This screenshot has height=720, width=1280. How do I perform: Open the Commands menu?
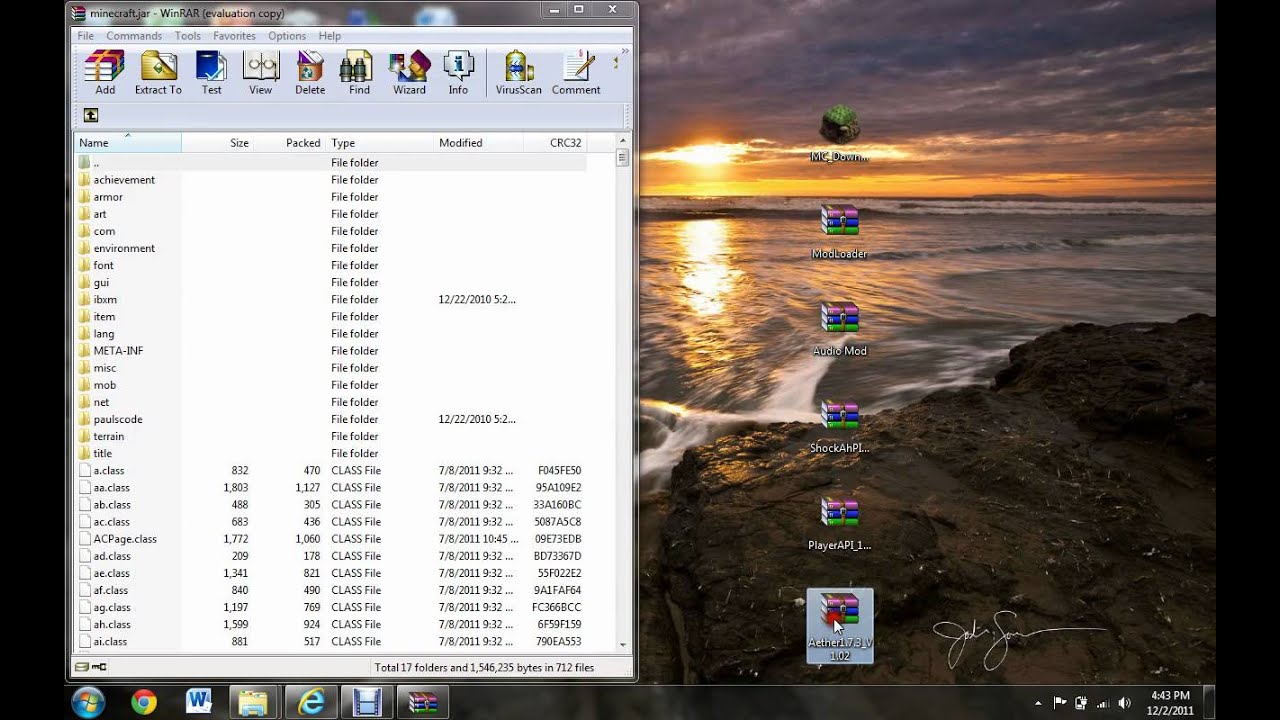point(134,36)
